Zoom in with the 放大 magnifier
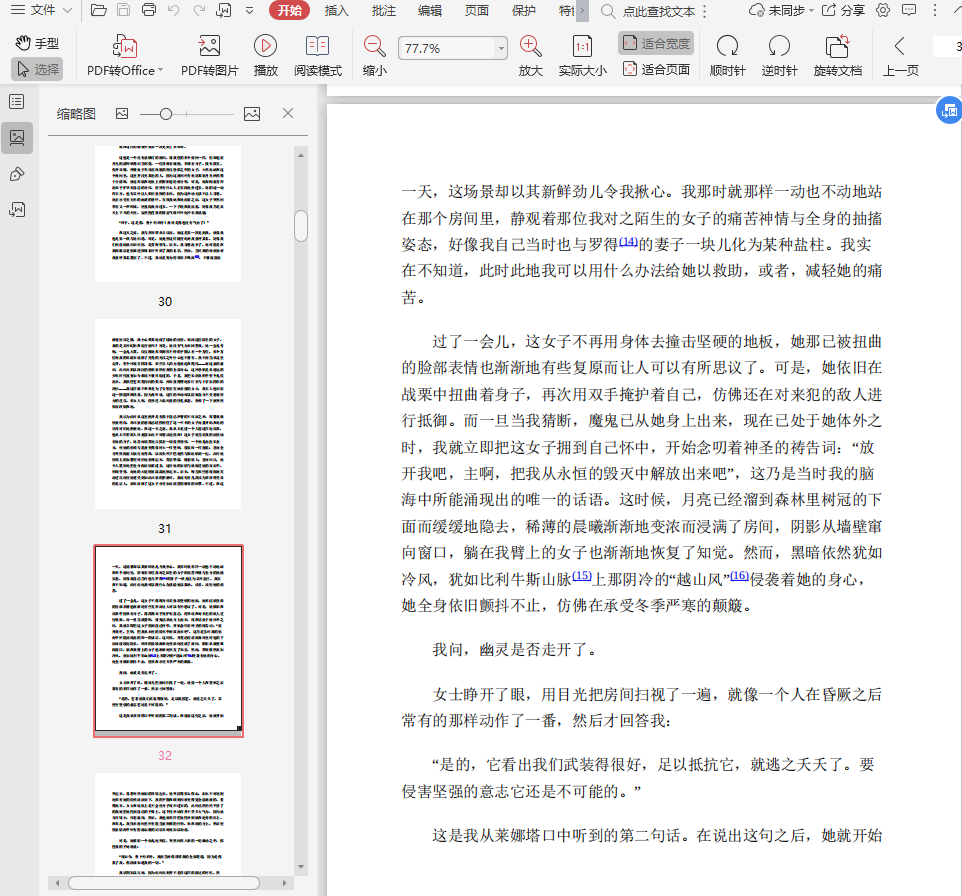This screenshot has height=896, width=962. 530,47
